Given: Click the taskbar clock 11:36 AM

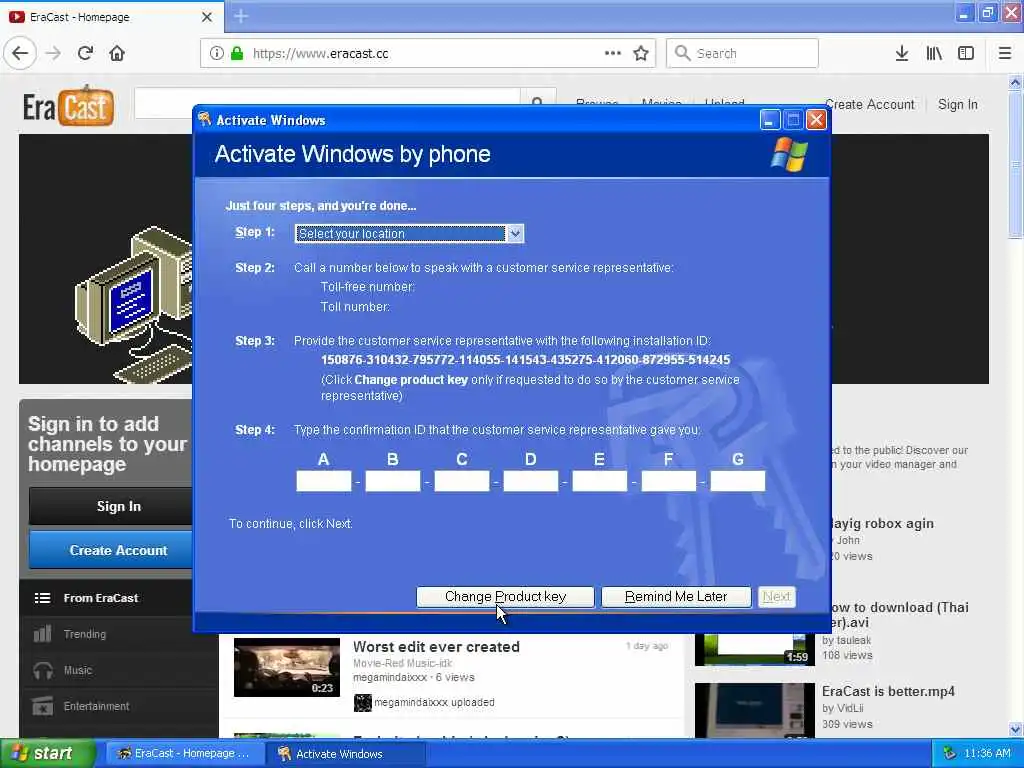Looking at the screenshot, I should coord(987,754).
